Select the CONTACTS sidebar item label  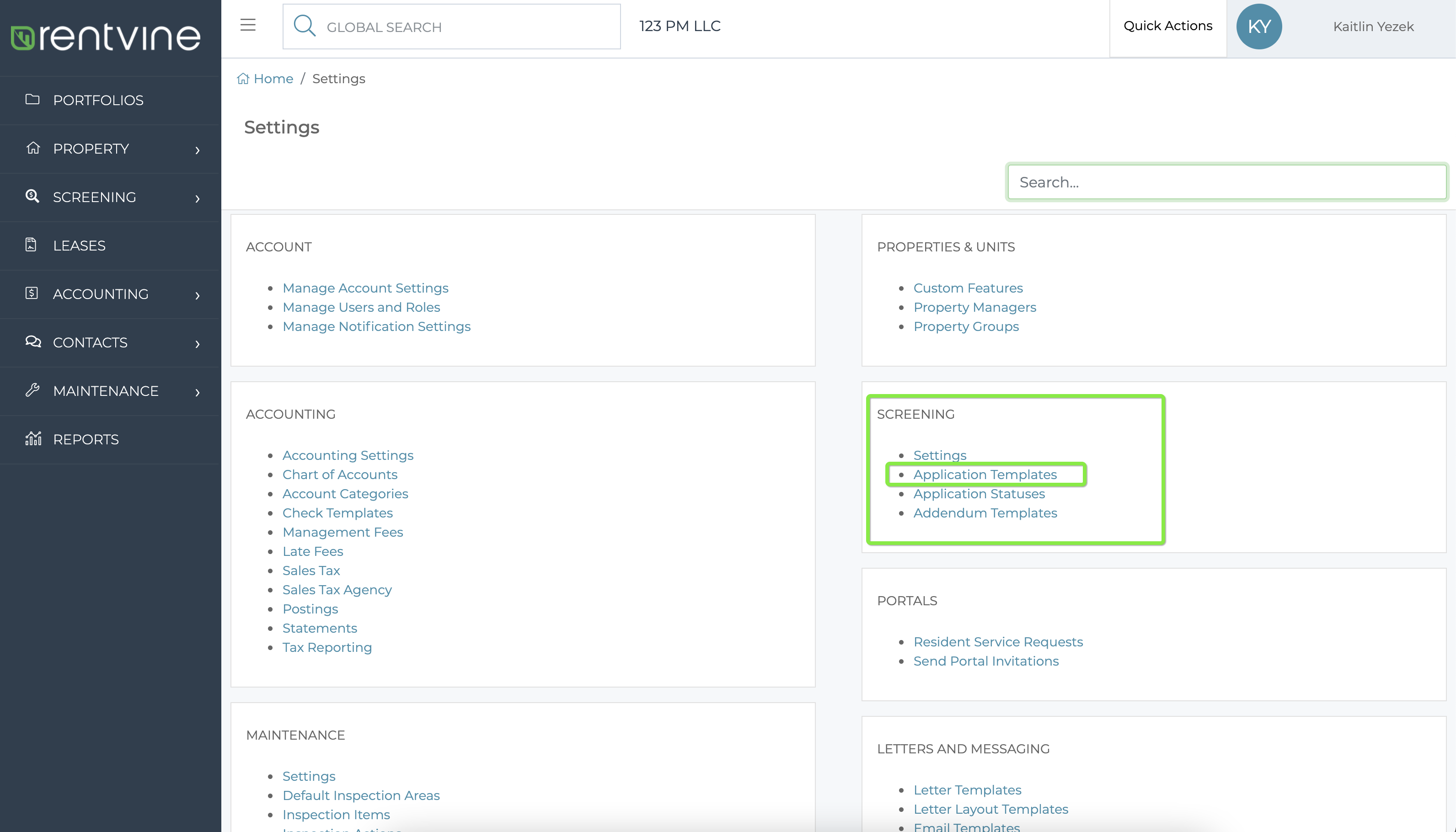click(x=90, y=342)
